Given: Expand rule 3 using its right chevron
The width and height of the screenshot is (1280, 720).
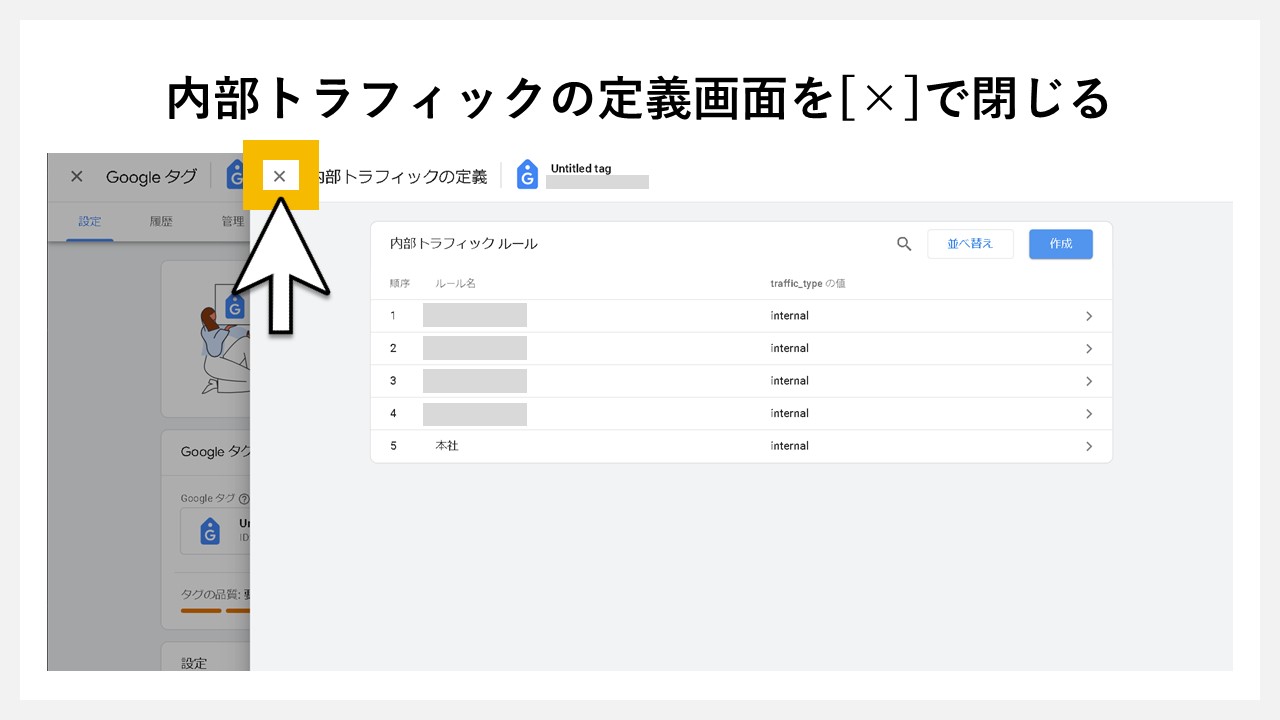Looking at the screenshot, I should (x=1089, y=380).
